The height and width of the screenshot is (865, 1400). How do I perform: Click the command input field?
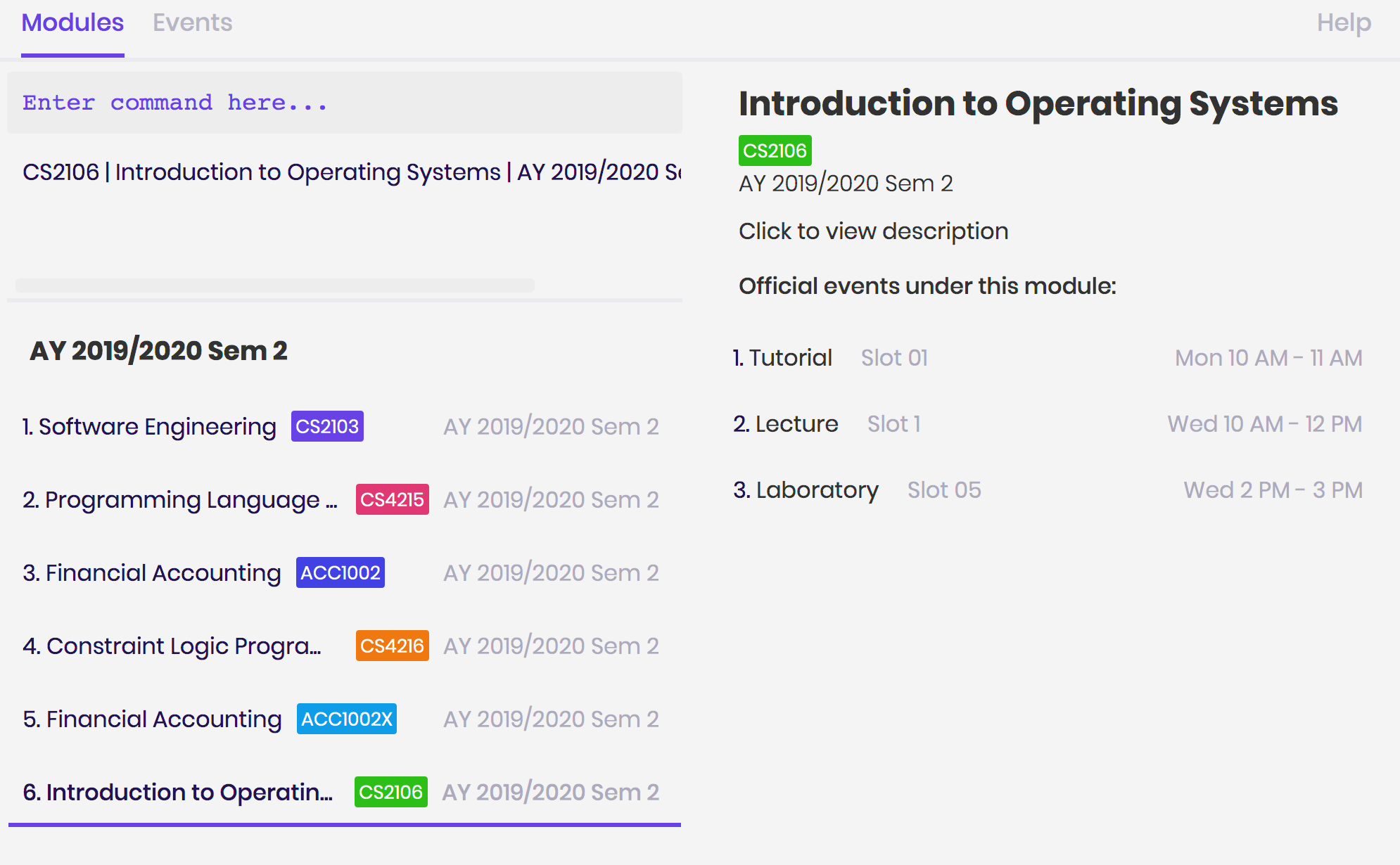(344, 103)
